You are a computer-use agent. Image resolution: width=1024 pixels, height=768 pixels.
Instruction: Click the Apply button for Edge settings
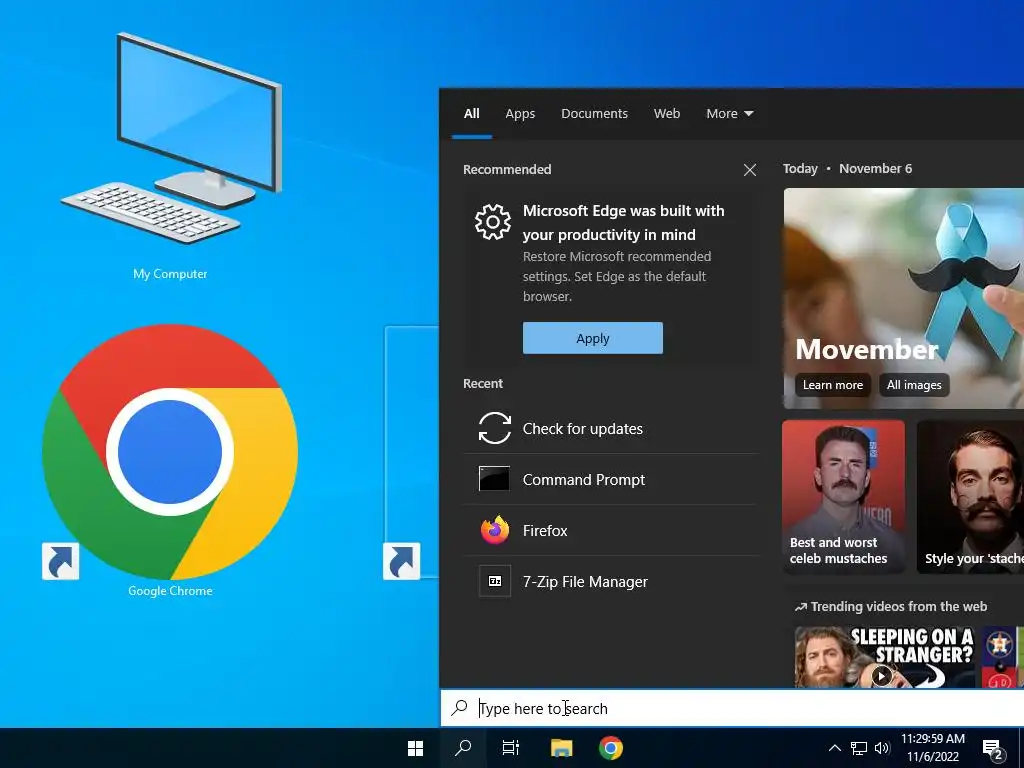(x=593, y=338)
